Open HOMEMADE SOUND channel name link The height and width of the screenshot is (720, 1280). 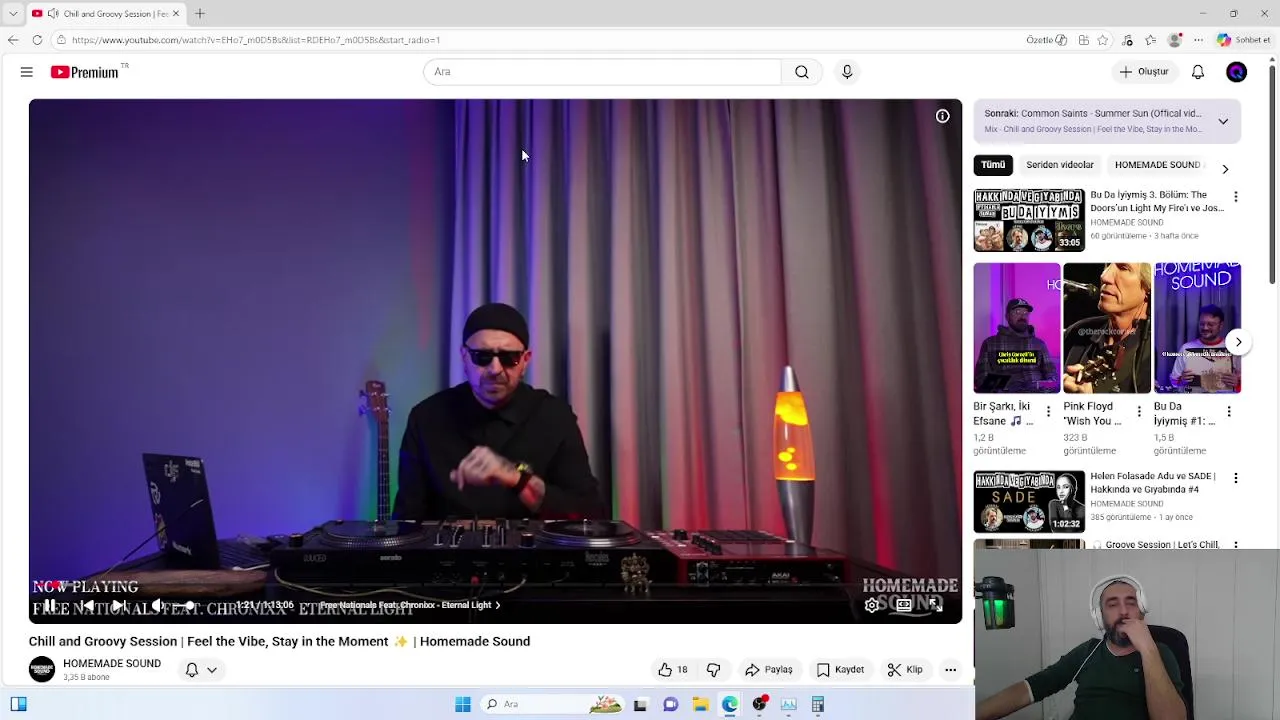tap(112, 663)
